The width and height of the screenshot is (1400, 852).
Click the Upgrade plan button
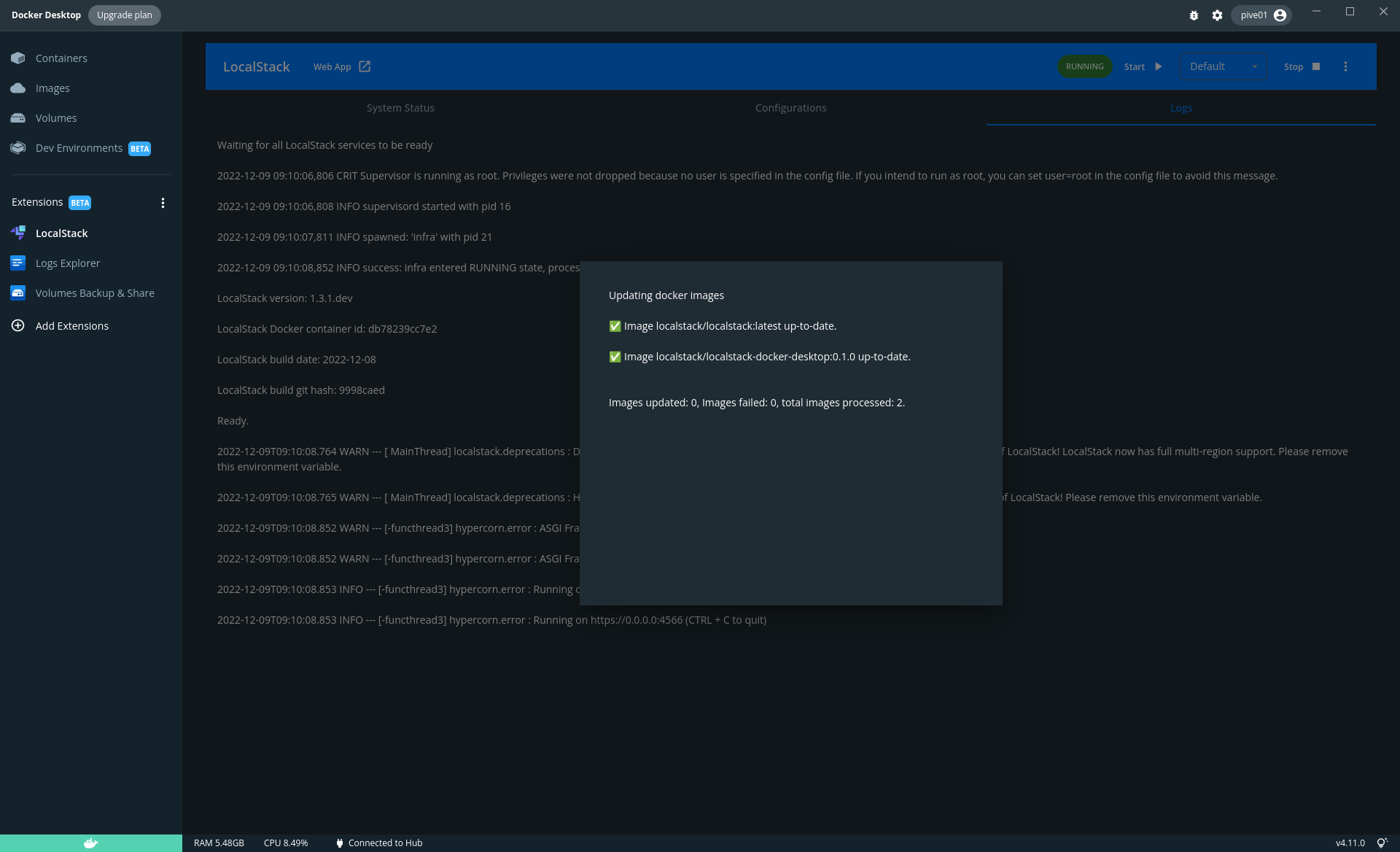point(125,15)
